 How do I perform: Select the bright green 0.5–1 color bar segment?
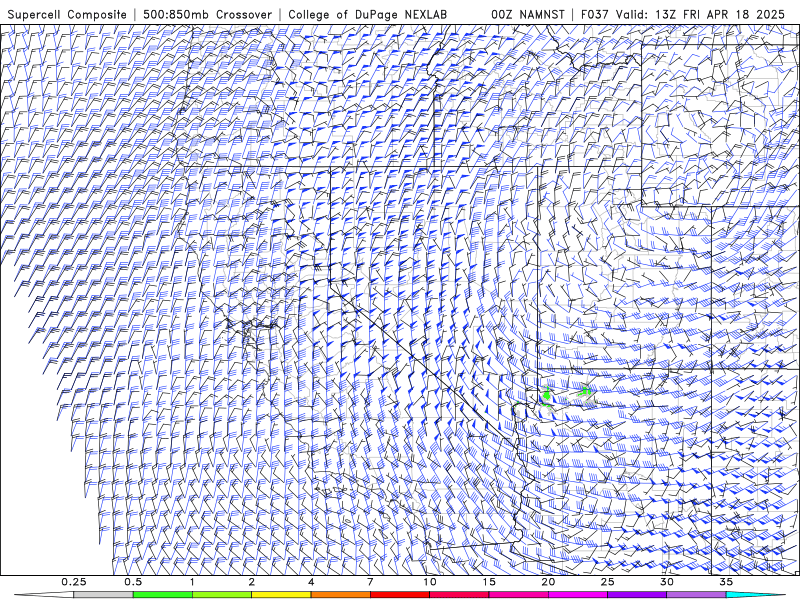pos(163,595)
